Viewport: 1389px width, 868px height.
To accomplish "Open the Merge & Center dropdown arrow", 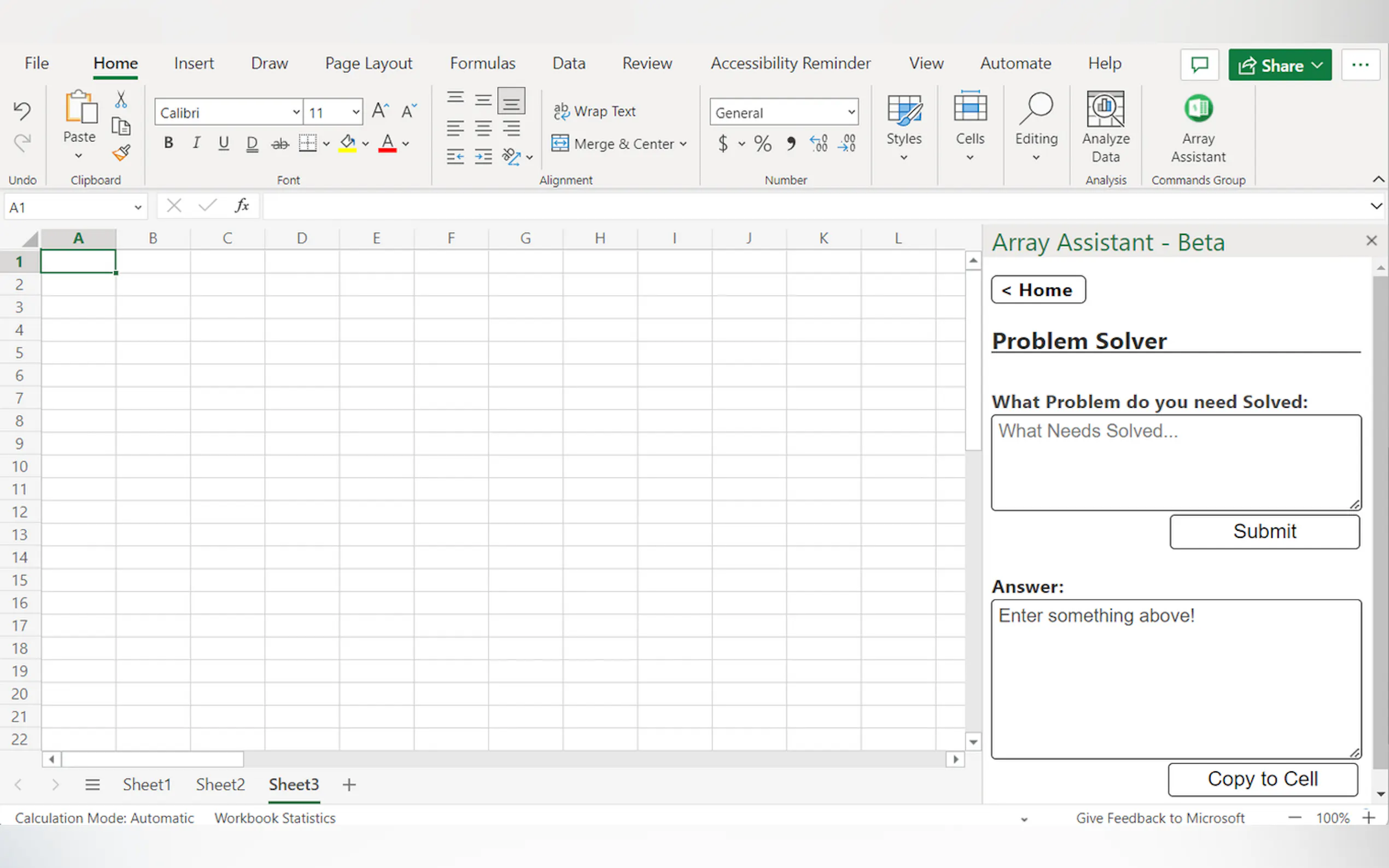I will 684,144.
